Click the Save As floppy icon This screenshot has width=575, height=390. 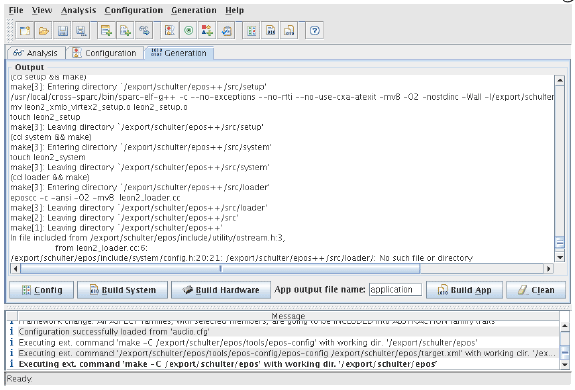coord(81,31)
